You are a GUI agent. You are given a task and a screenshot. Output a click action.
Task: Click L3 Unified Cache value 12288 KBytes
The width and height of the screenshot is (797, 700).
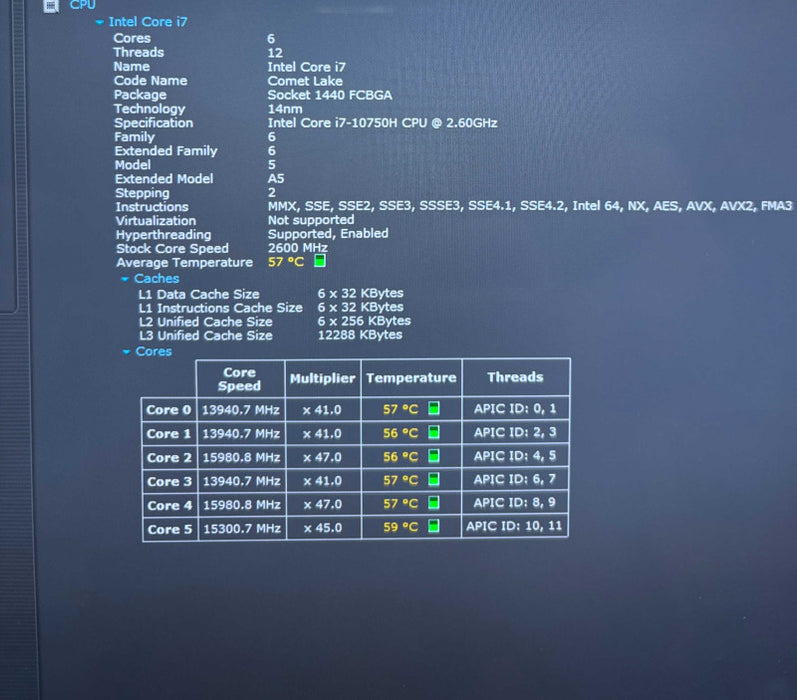tap(360, 334)
